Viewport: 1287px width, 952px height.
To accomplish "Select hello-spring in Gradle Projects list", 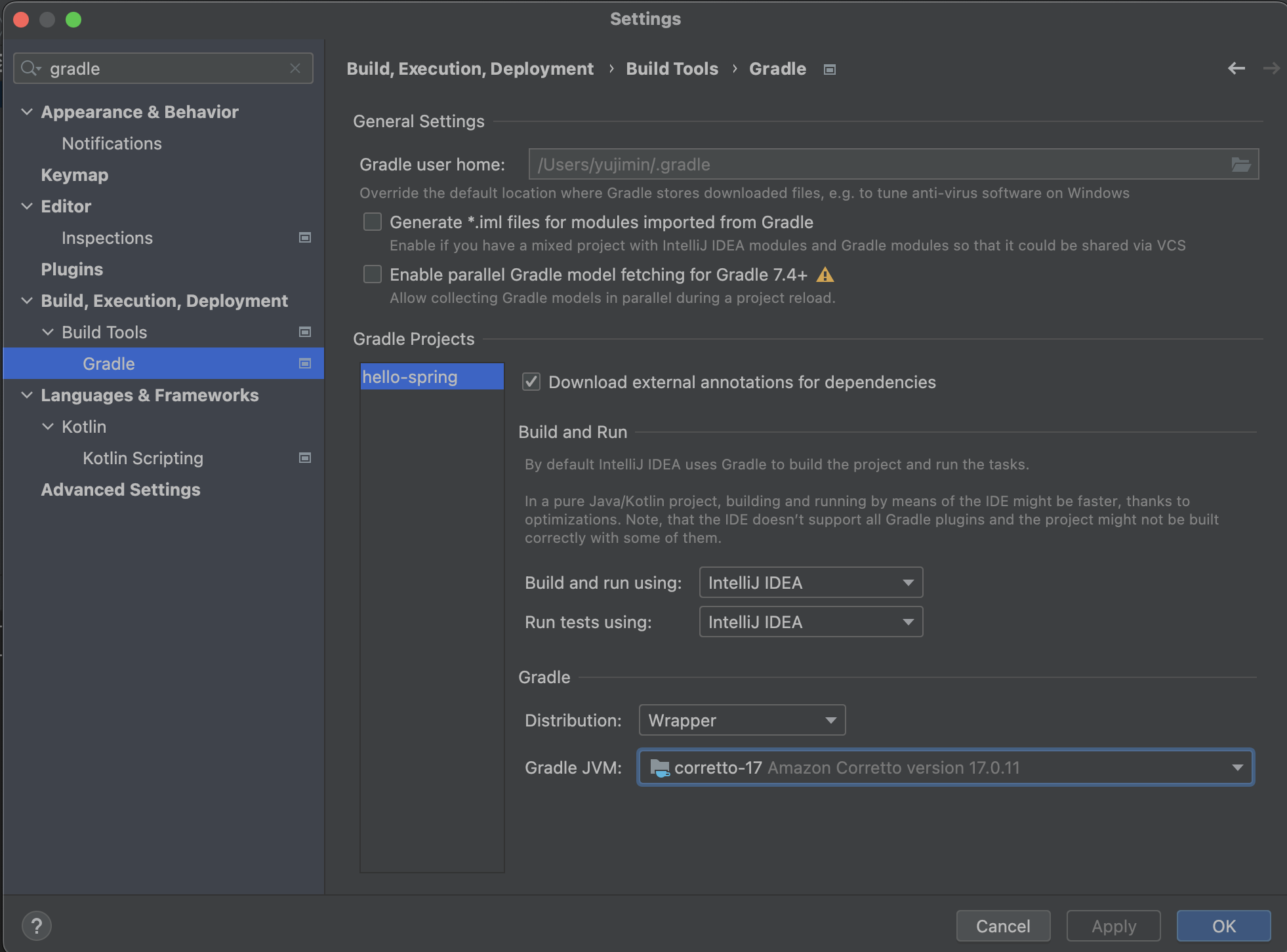I will (x=411, y=377).
